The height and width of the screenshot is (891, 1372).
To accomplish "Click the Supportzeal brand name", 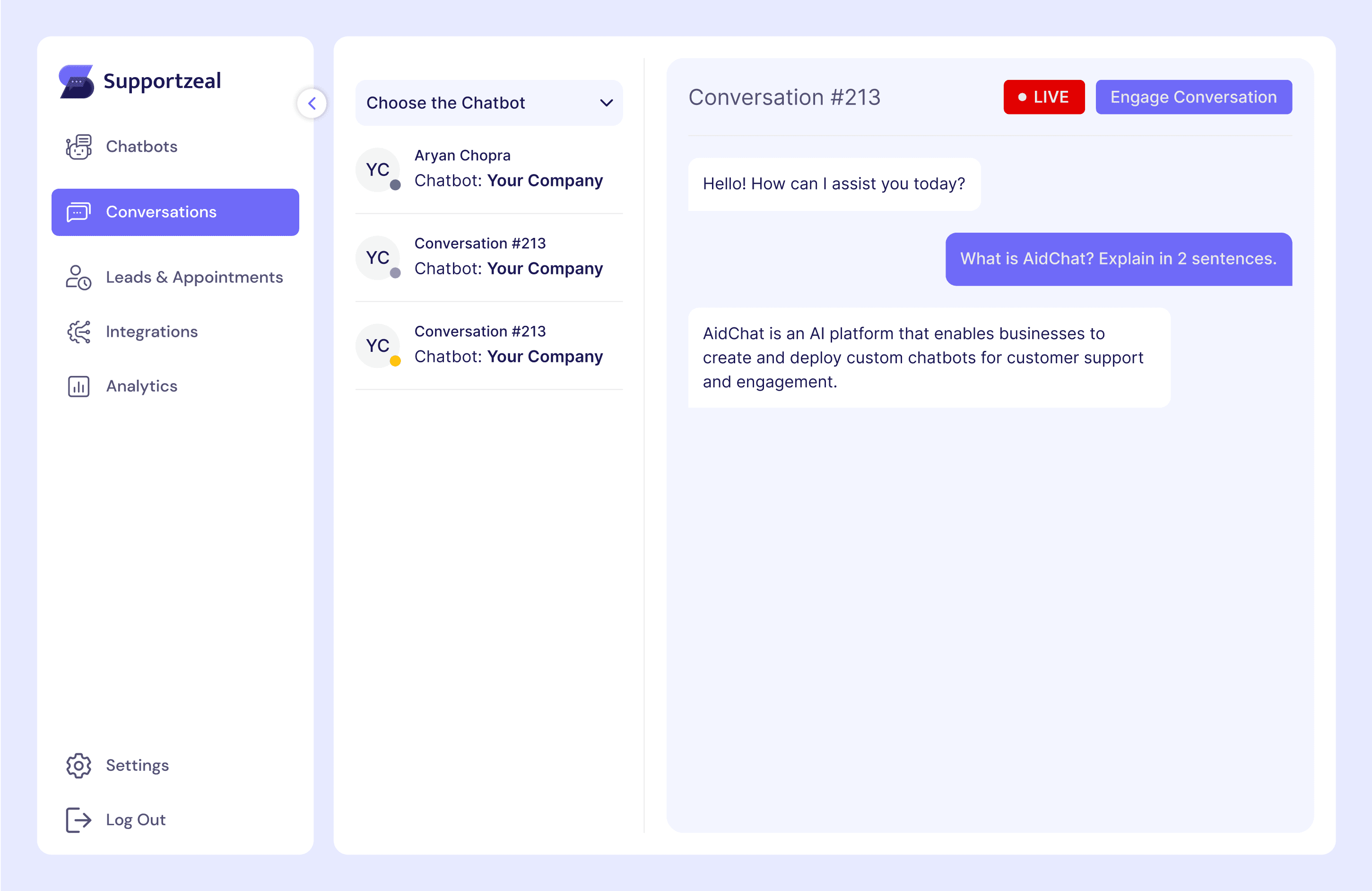I will pos(162,81).
